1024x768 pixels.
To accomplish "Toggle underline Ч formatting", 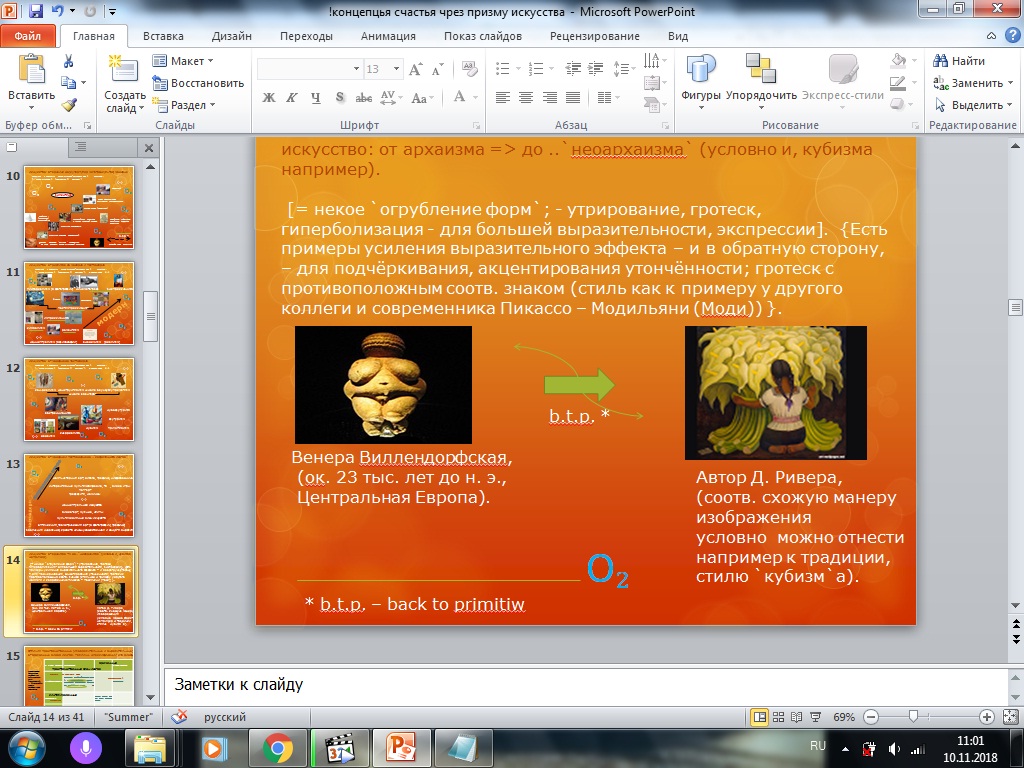I will 315,98.
